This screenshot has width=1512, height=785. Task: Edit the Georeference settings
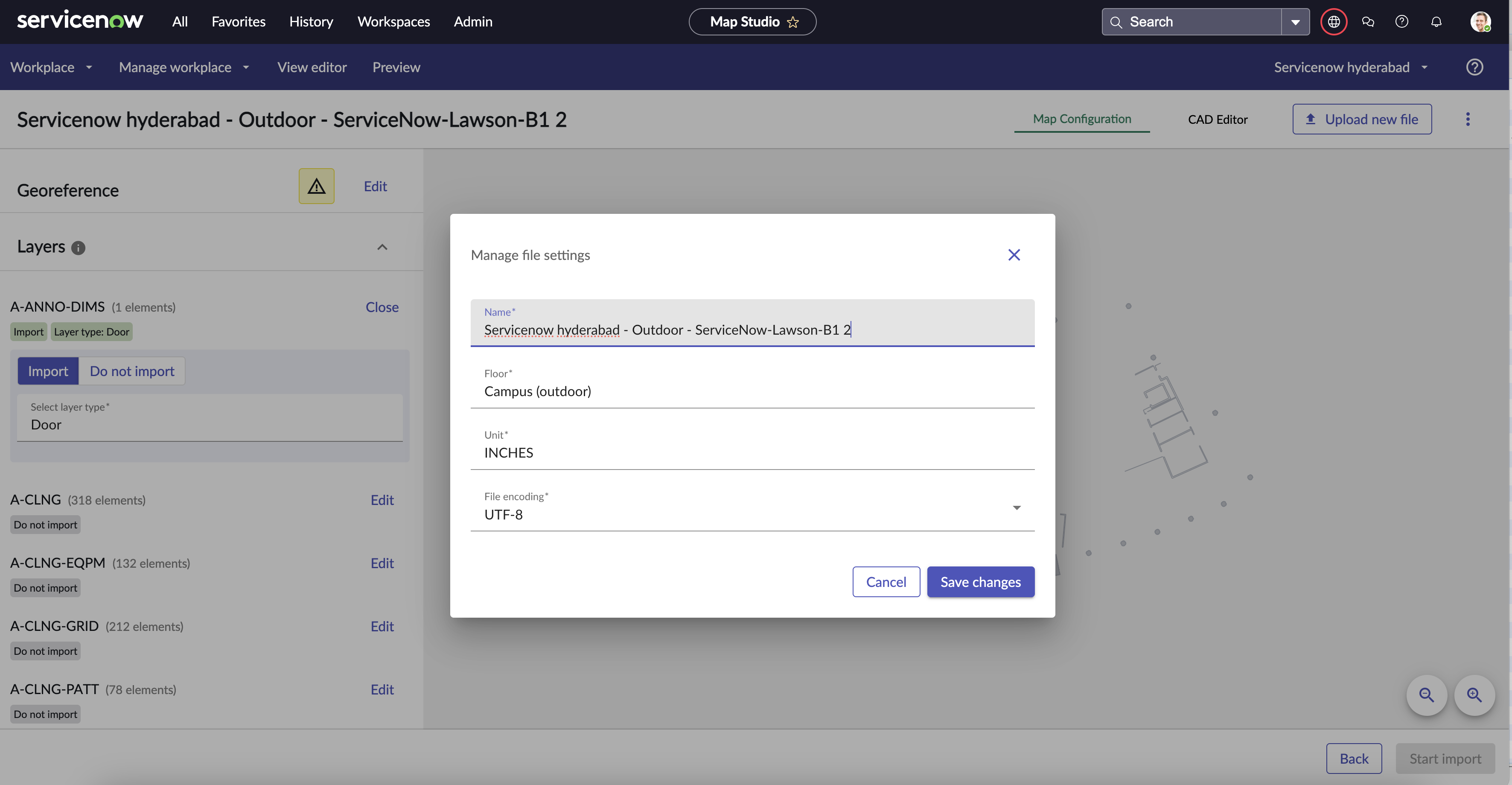point(375,186)
